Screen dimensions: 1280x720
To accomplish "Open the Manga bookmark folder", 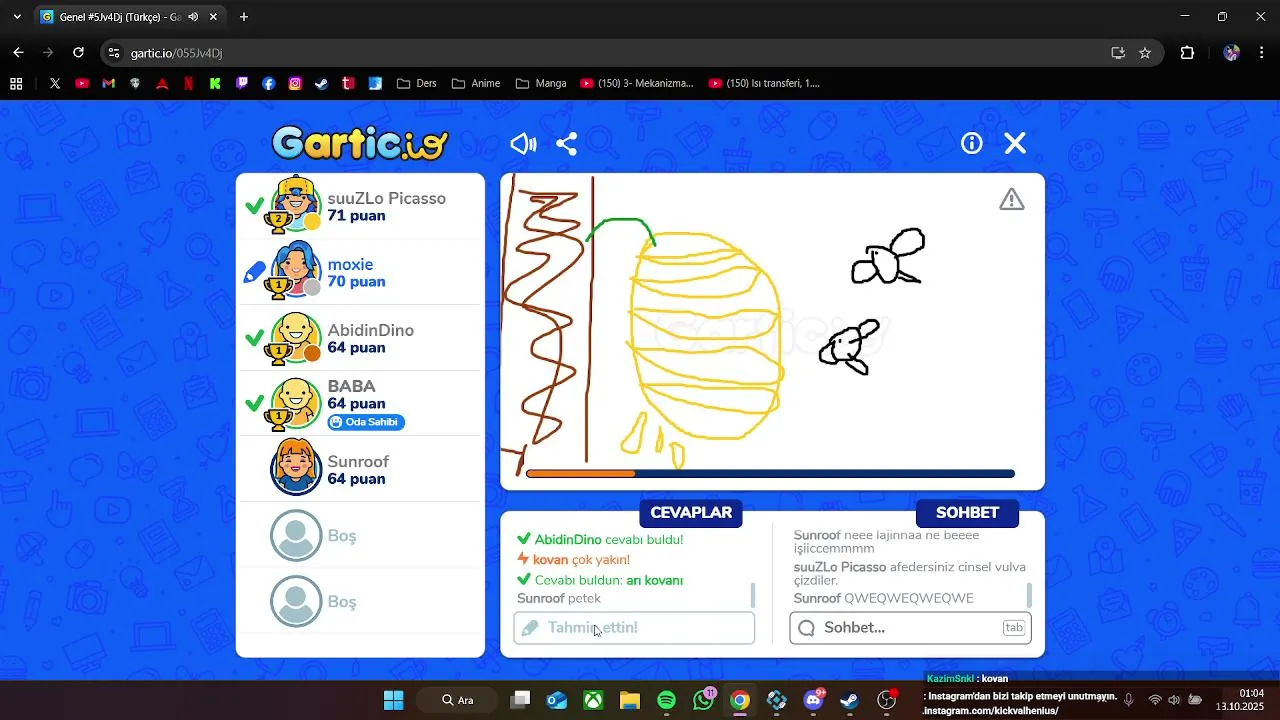I will [541, 84].
